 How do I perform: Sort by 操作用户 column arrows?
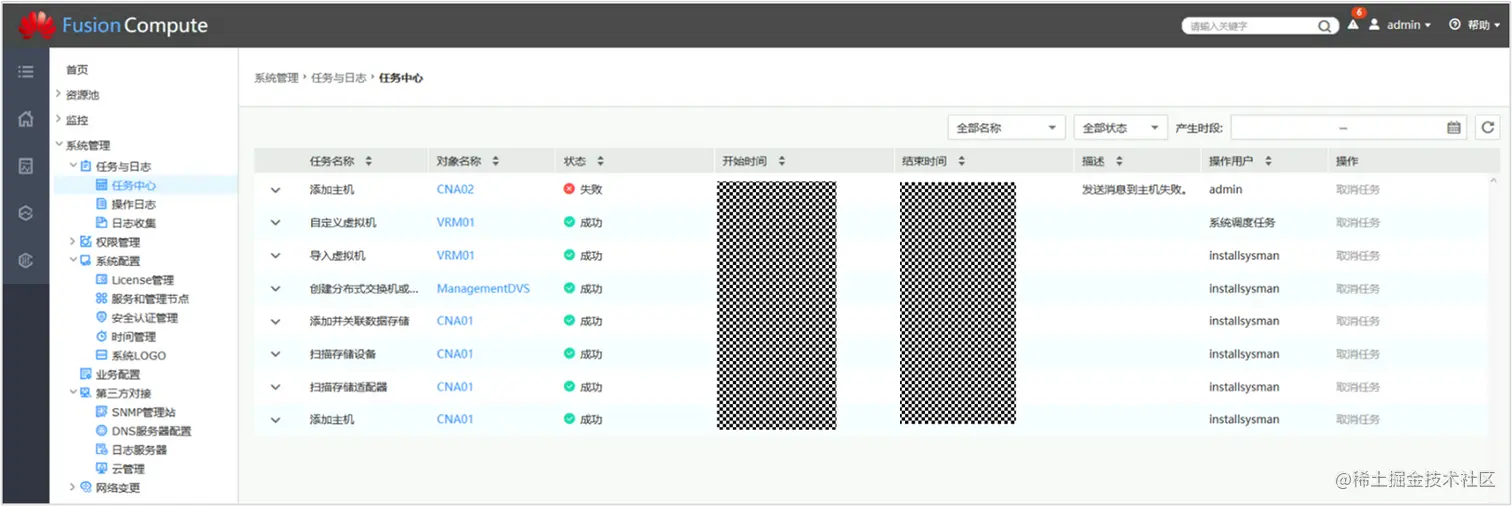pos(1268,161)
